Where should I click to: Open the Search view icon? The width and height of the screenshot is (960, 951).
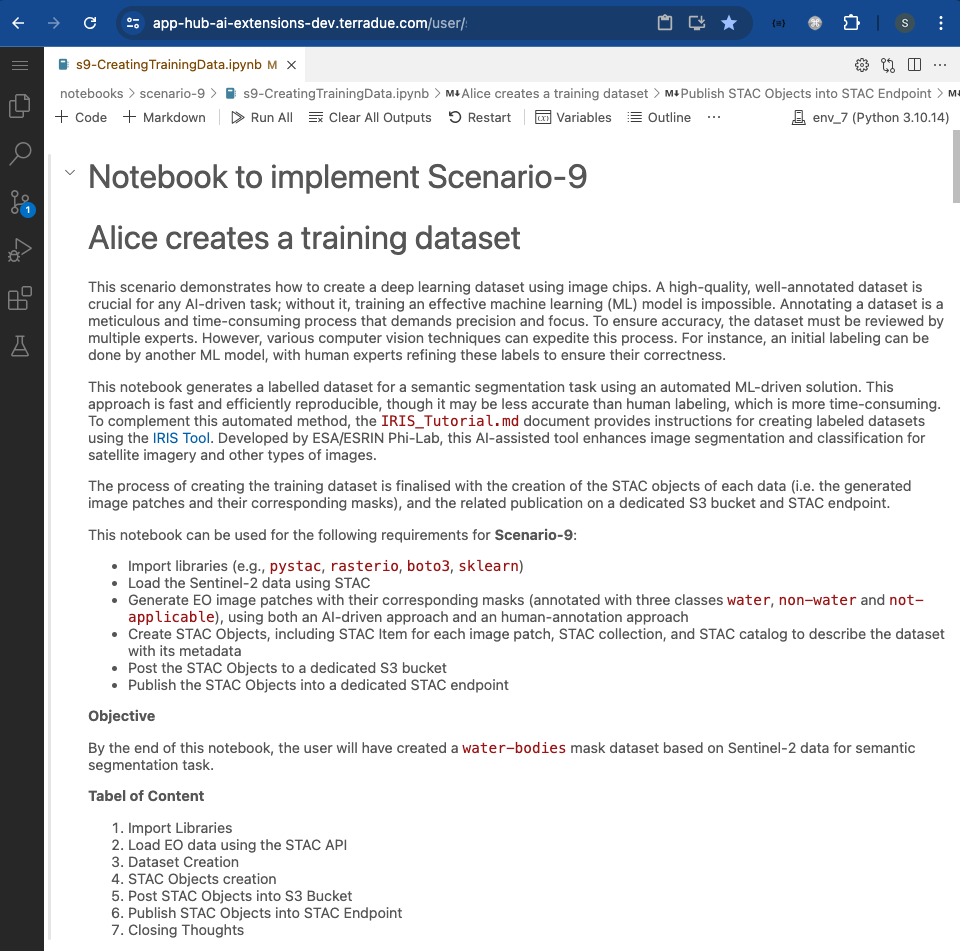tap(20, 154)
